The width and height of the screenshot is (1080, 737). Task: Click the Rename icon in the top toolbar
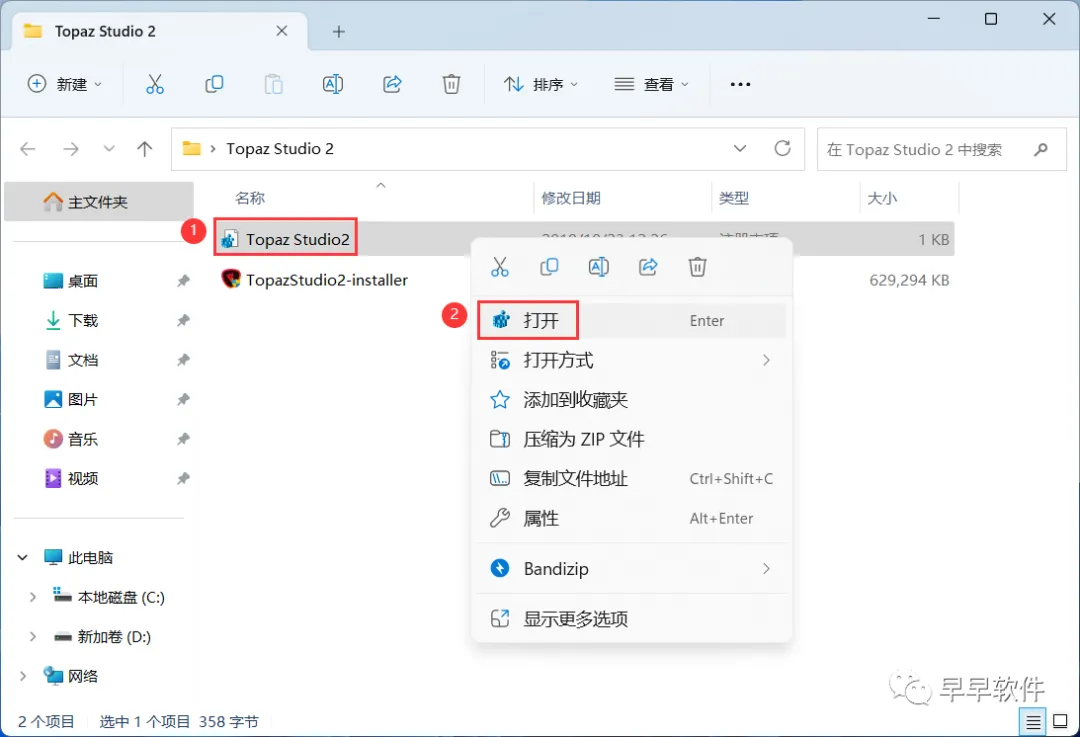coord(333,84)
